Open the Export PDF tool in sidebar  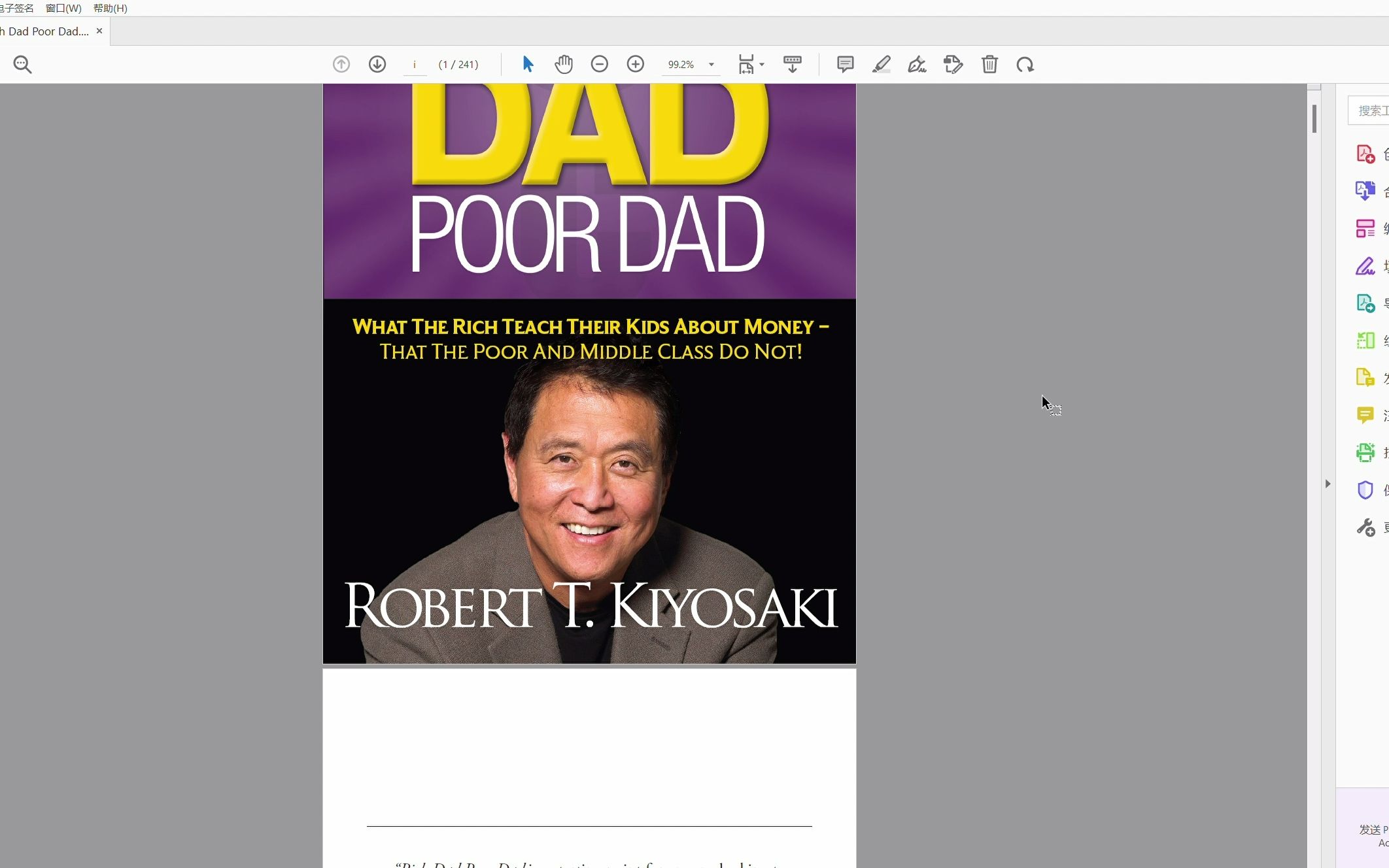pyautogui.click(x=1365, y=303)
